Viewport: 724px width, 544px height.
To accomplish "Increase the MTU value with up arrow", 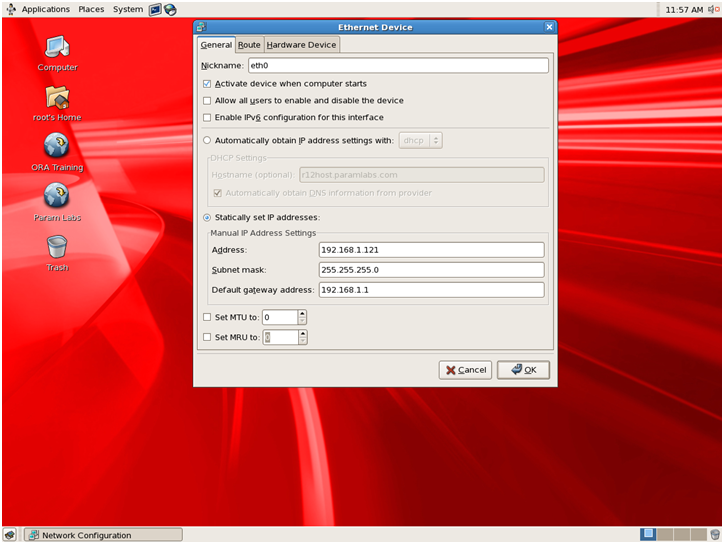I will click(302, 314).
